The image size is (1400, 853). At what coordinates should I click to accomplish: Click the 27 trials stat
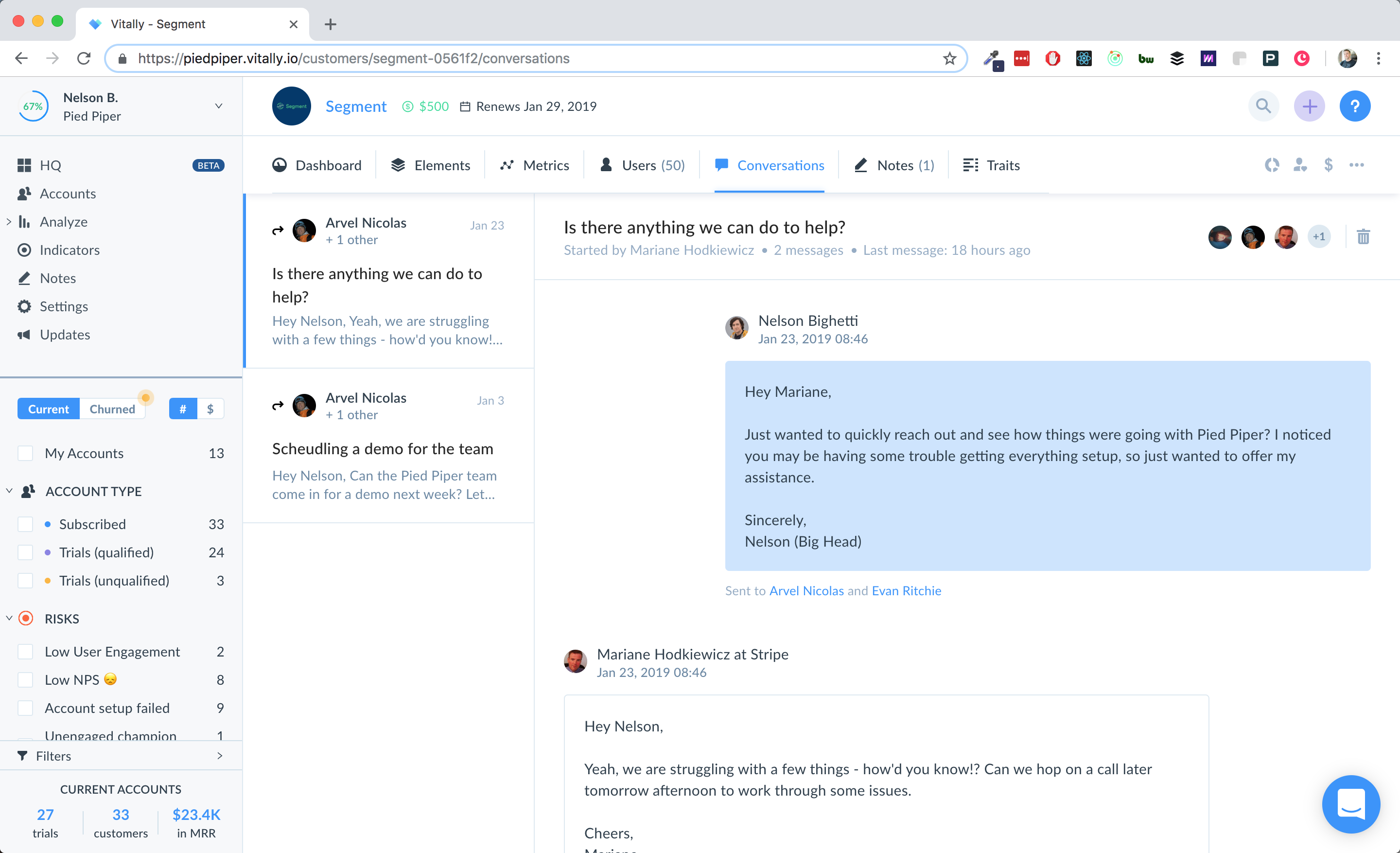(x=46, y=822)
